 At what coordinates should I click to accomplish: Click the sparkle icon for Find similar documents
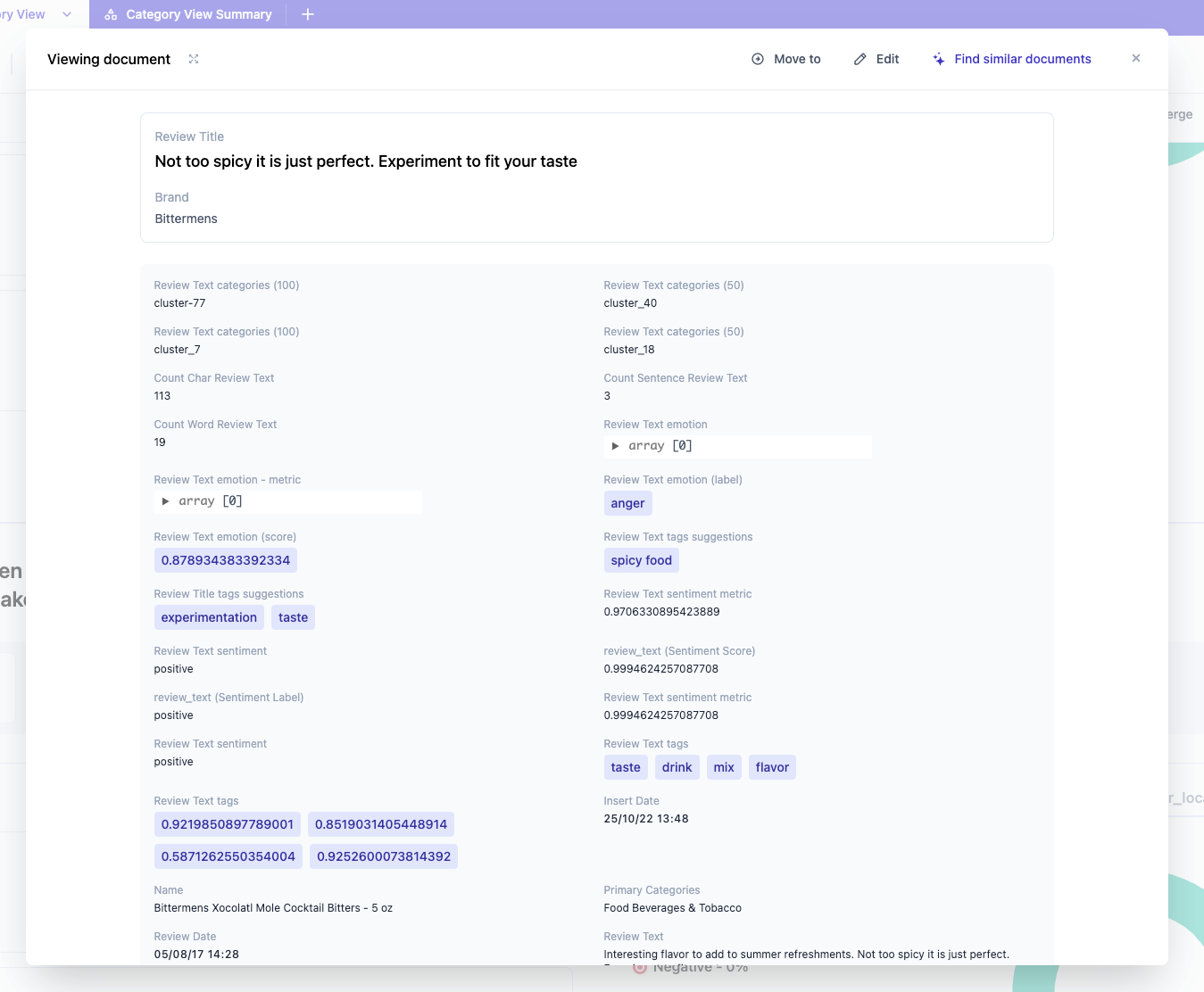tap(939, 59)
